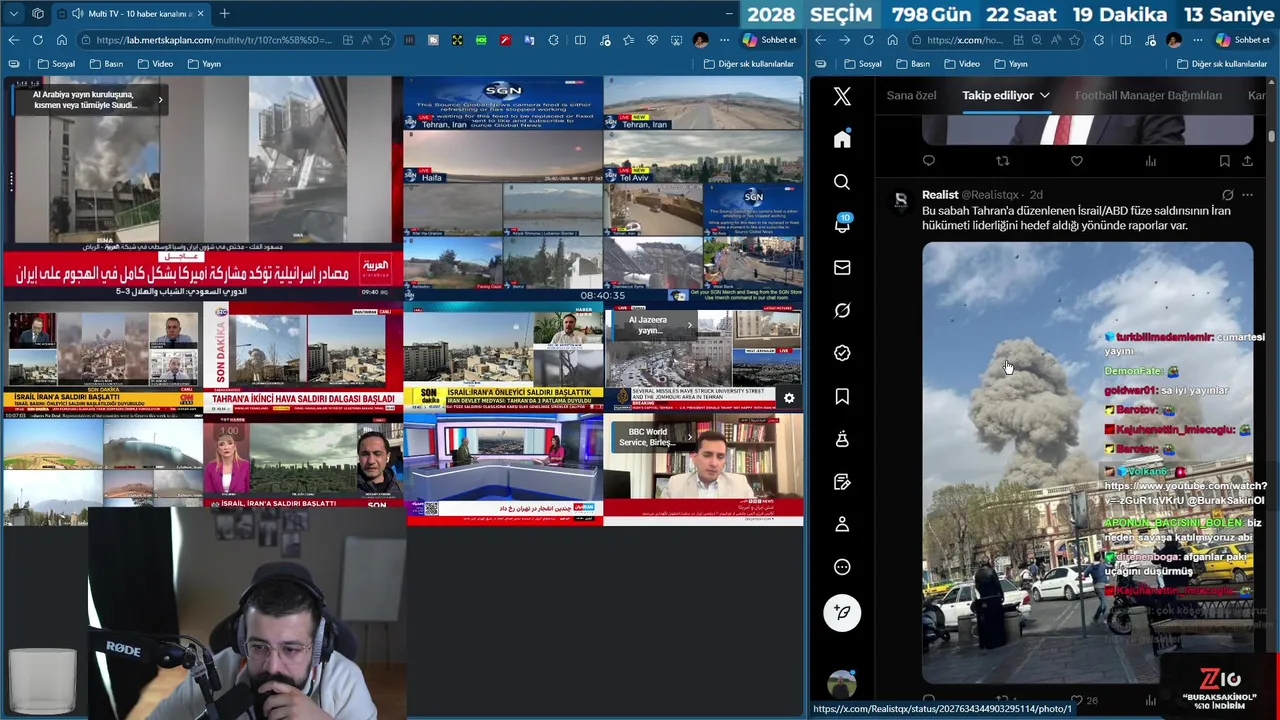Open Realist's explosion cloud photo
1280x720 pixels.
1087,462
